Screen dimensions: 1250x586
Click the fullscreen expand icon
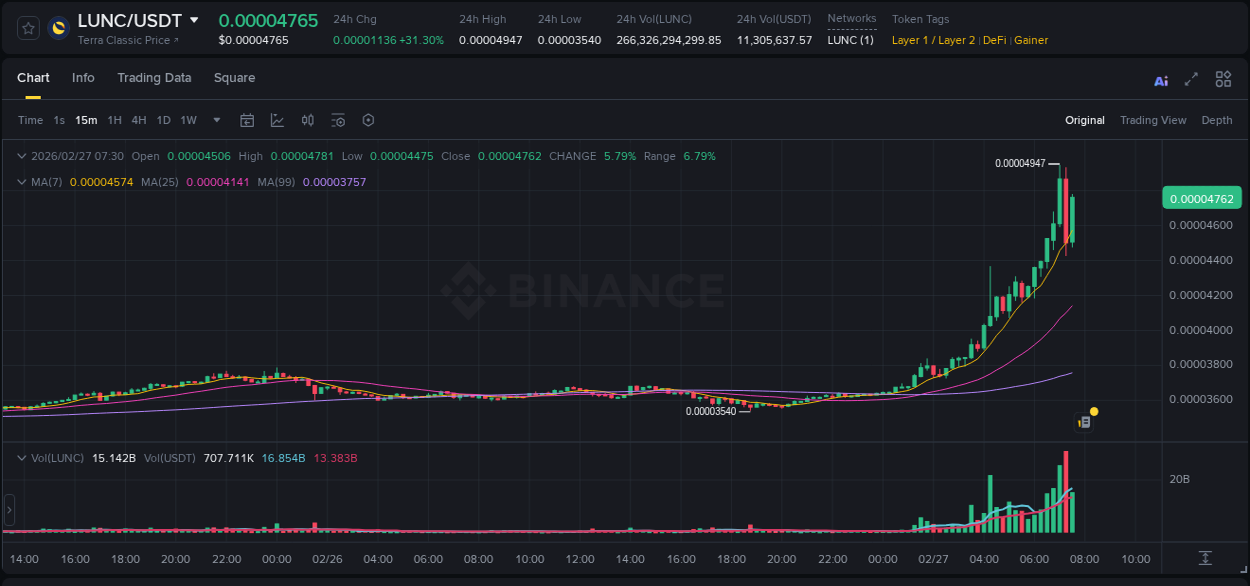(1192, 78)
